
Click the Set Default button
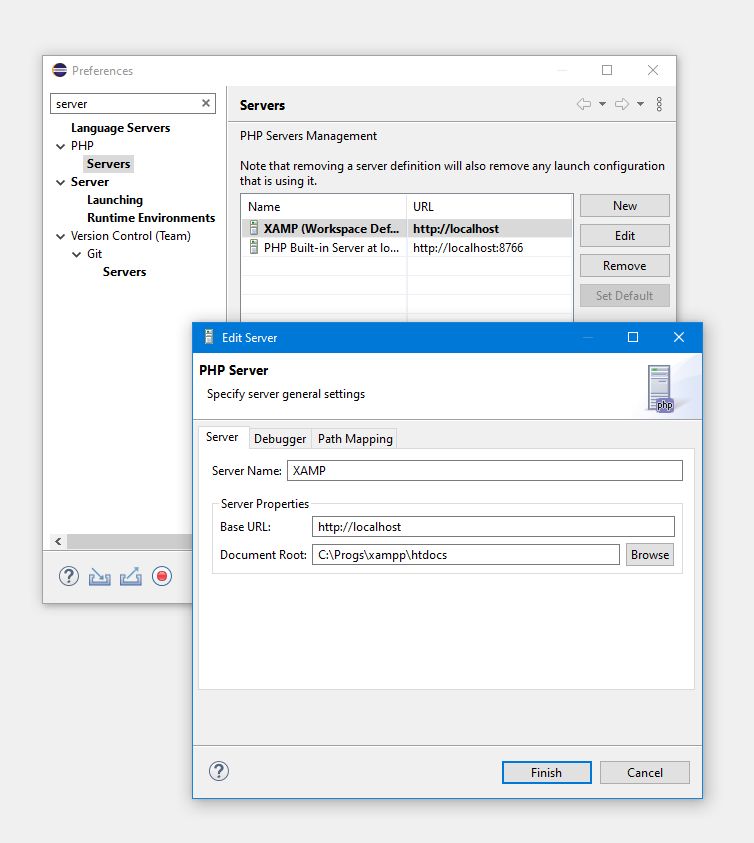tap(624, 296)
